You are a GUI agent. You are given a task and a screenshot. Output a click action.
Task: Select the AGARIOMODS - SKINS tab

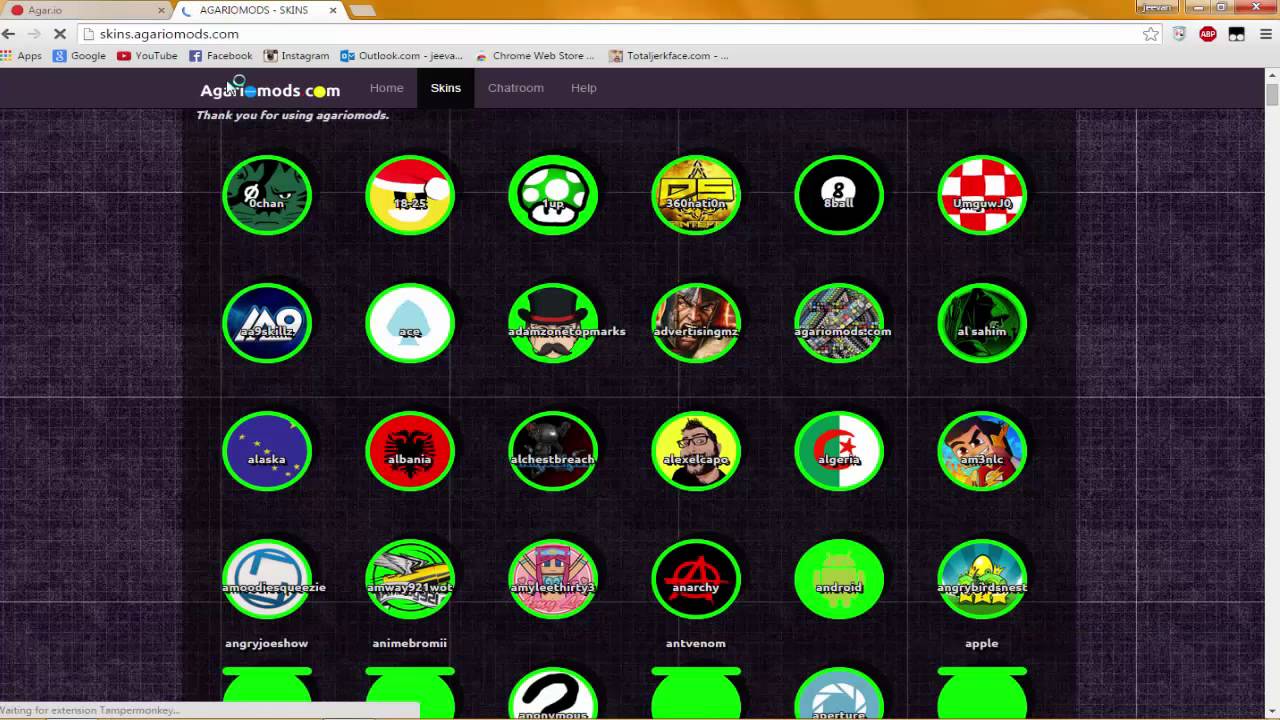tap(260, 10)
